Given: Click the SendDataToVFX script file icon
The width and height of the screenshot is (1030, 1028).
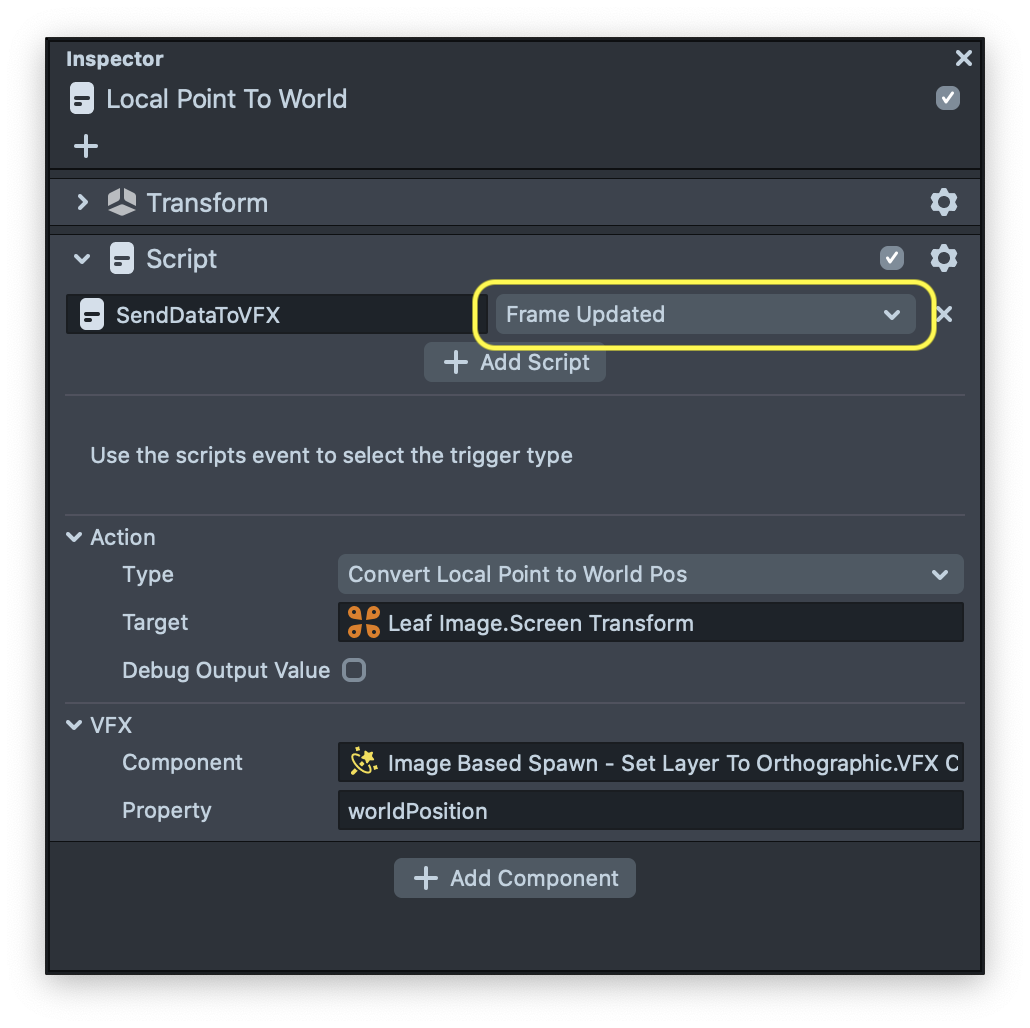Looking at the screenshot, I should [x=92, y=315].
